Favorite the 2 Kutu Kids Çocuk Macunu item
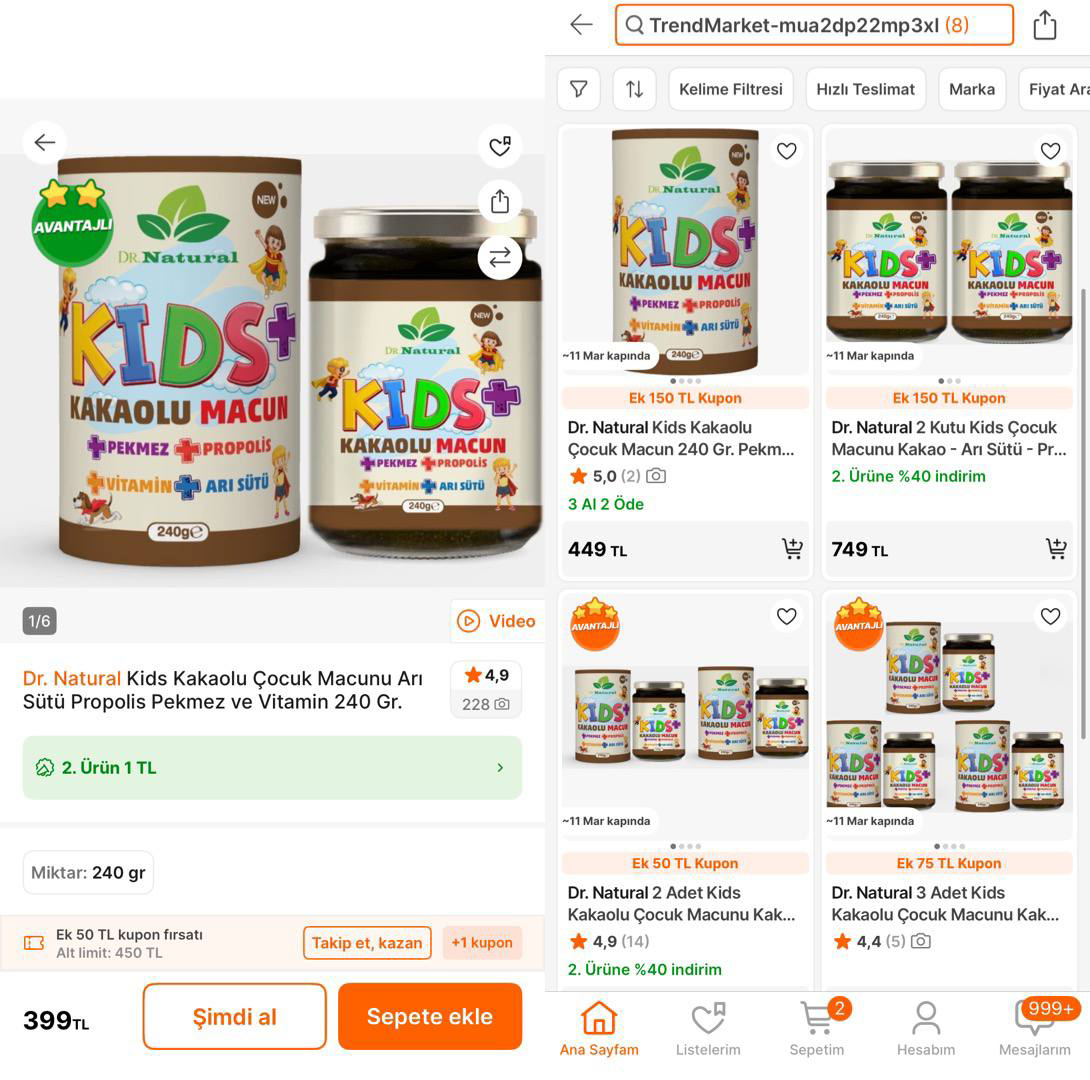 pyautogui.click(x=1050, y=150)
